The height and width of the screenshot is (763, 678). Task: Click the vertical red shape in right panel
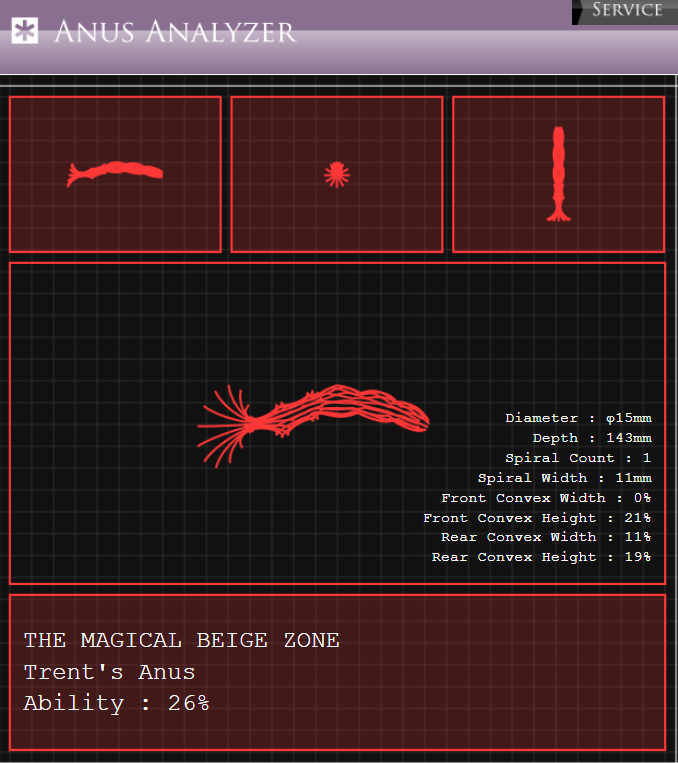[559, 174]
